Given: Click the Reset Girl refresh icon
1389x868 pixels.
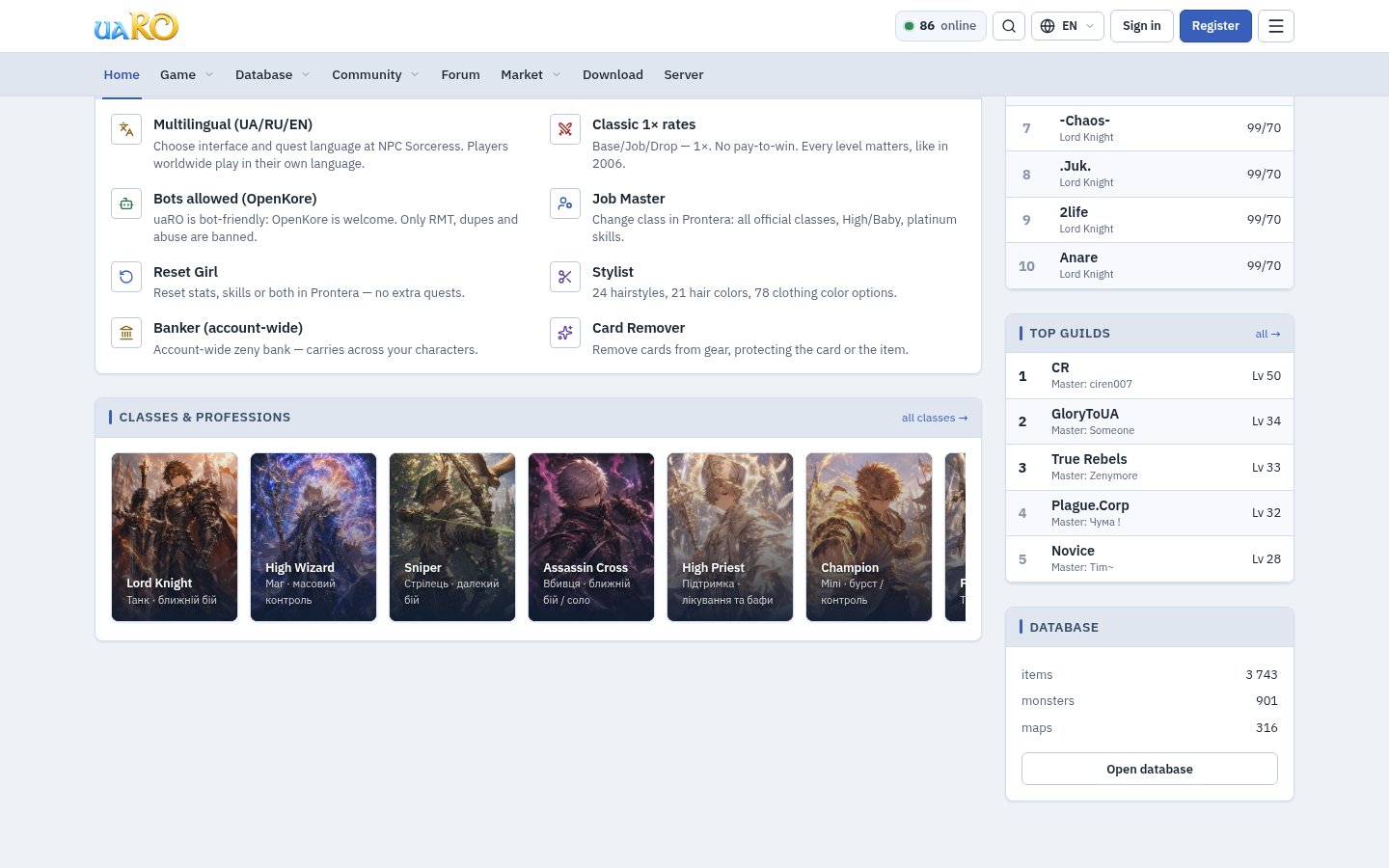Looking at the screenshot, I should (x=126, y=277).
